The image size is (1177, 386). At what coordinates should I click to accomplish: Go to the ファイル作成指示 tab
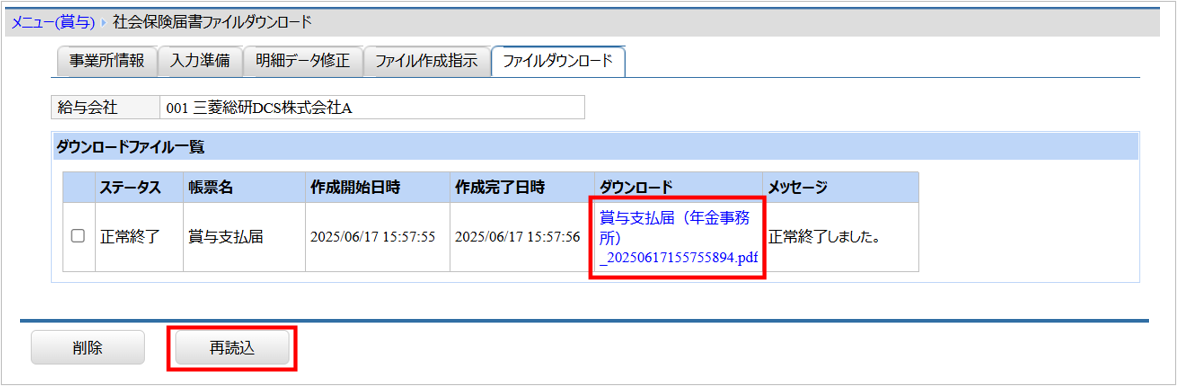pyautogui.click(x=426, y=61)
